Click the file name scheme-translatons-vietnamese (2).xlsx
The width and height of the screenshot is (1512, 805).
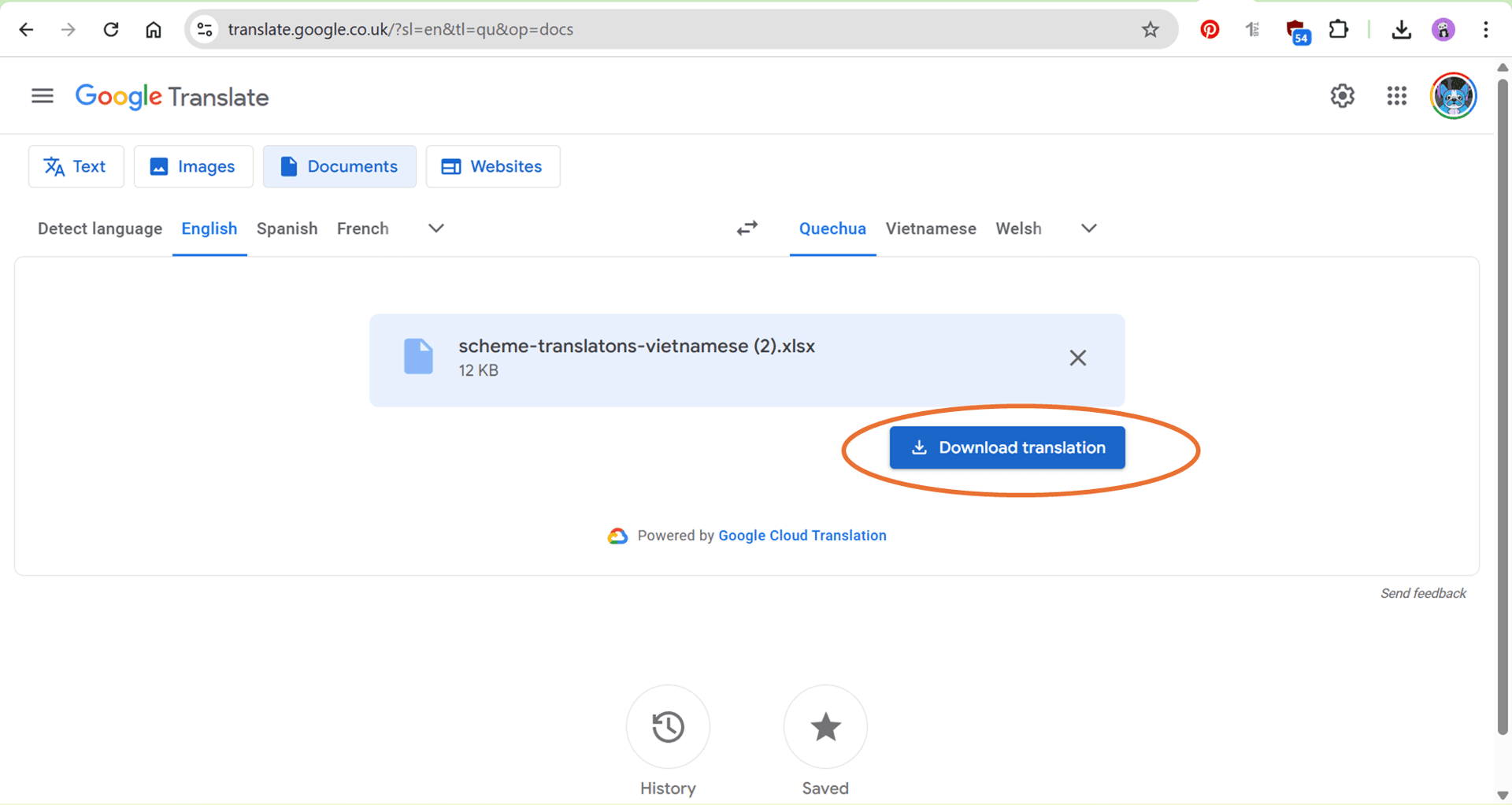[636, 346]
